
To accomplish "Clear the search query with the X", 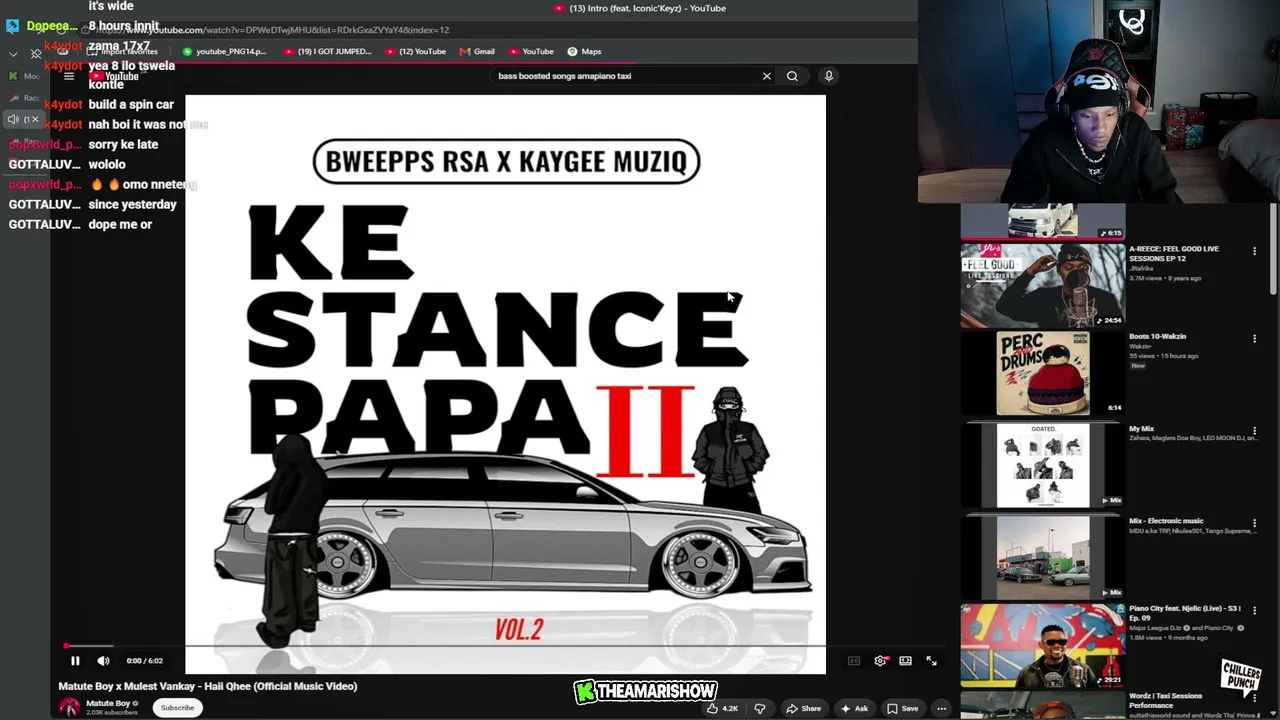I will click(x=767, y=76).
